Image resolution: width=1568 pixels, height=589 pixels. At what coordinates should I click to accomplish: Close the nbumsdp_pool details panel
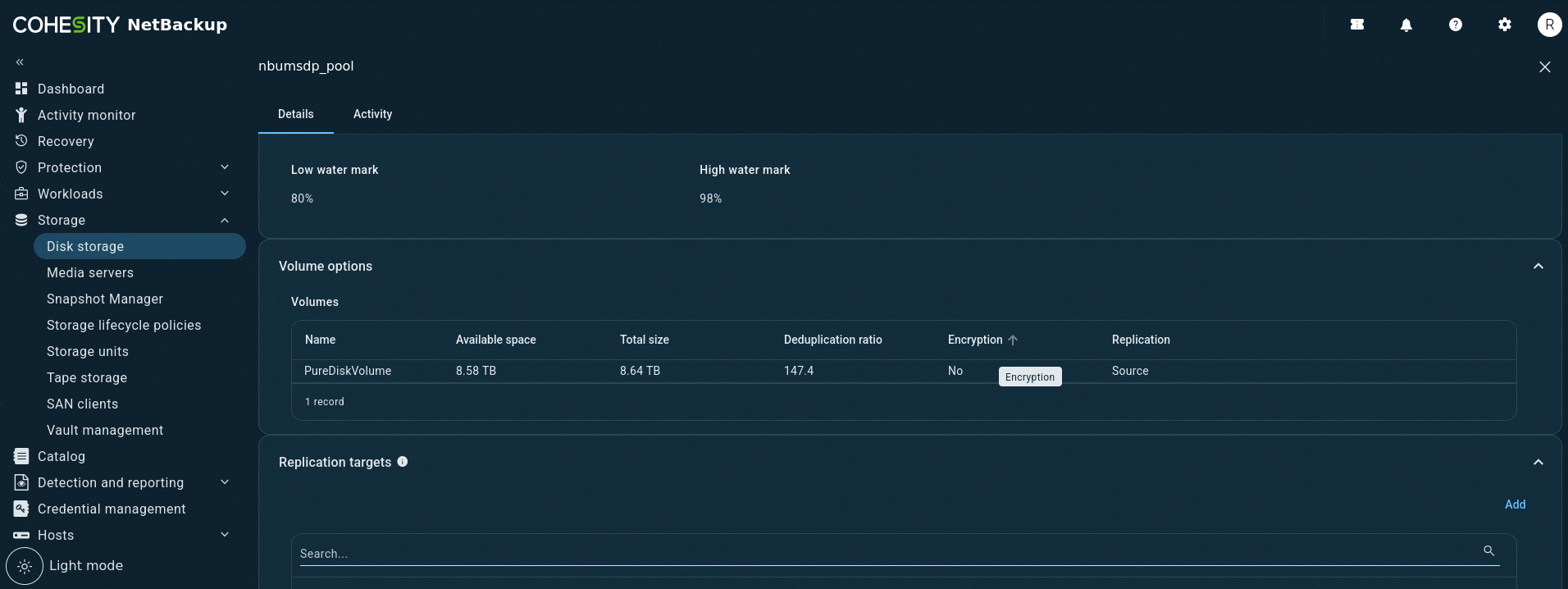click(1545, 67)
